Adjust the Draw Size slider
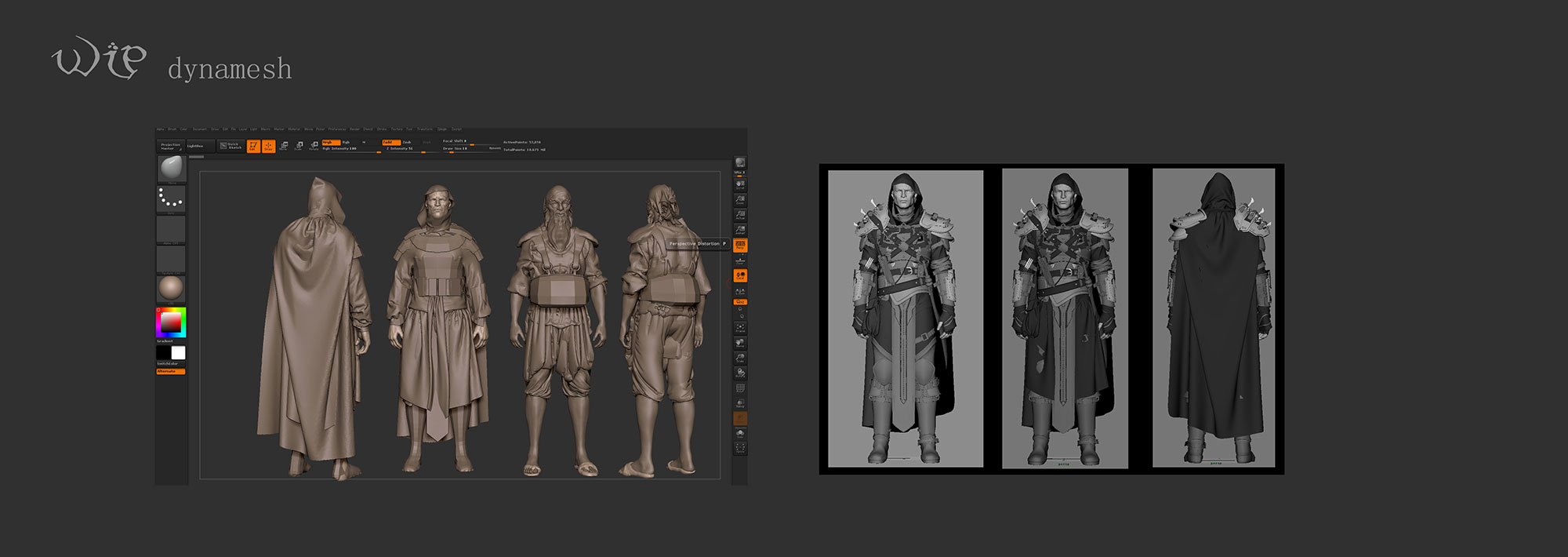This screenshot has height=557, width=1568. [x=470, y=149]
